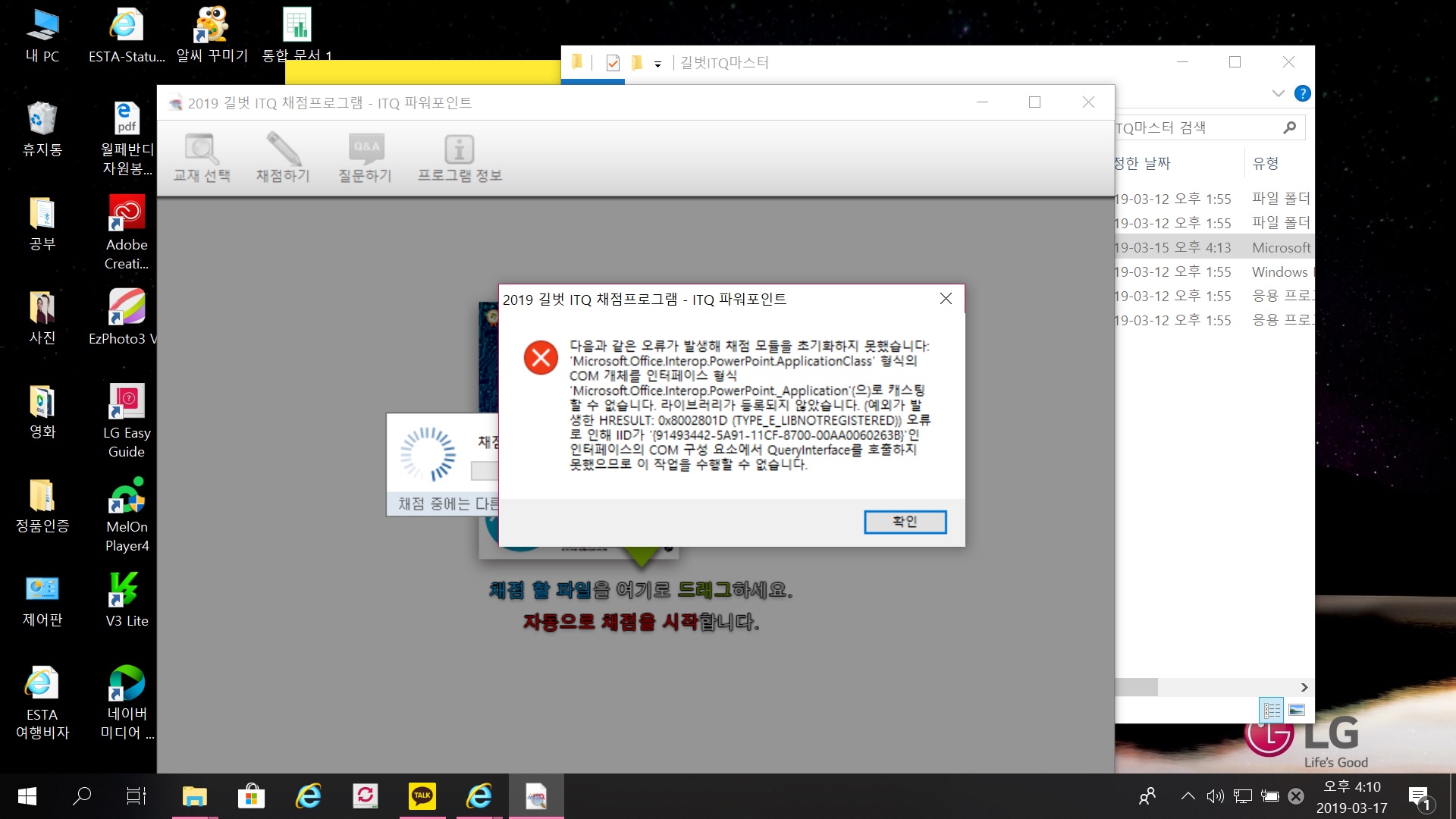Maximize the ITQ 파워포인트 grading window
The height and width of the screenshot is (819, 1456).
[1034, 102]
